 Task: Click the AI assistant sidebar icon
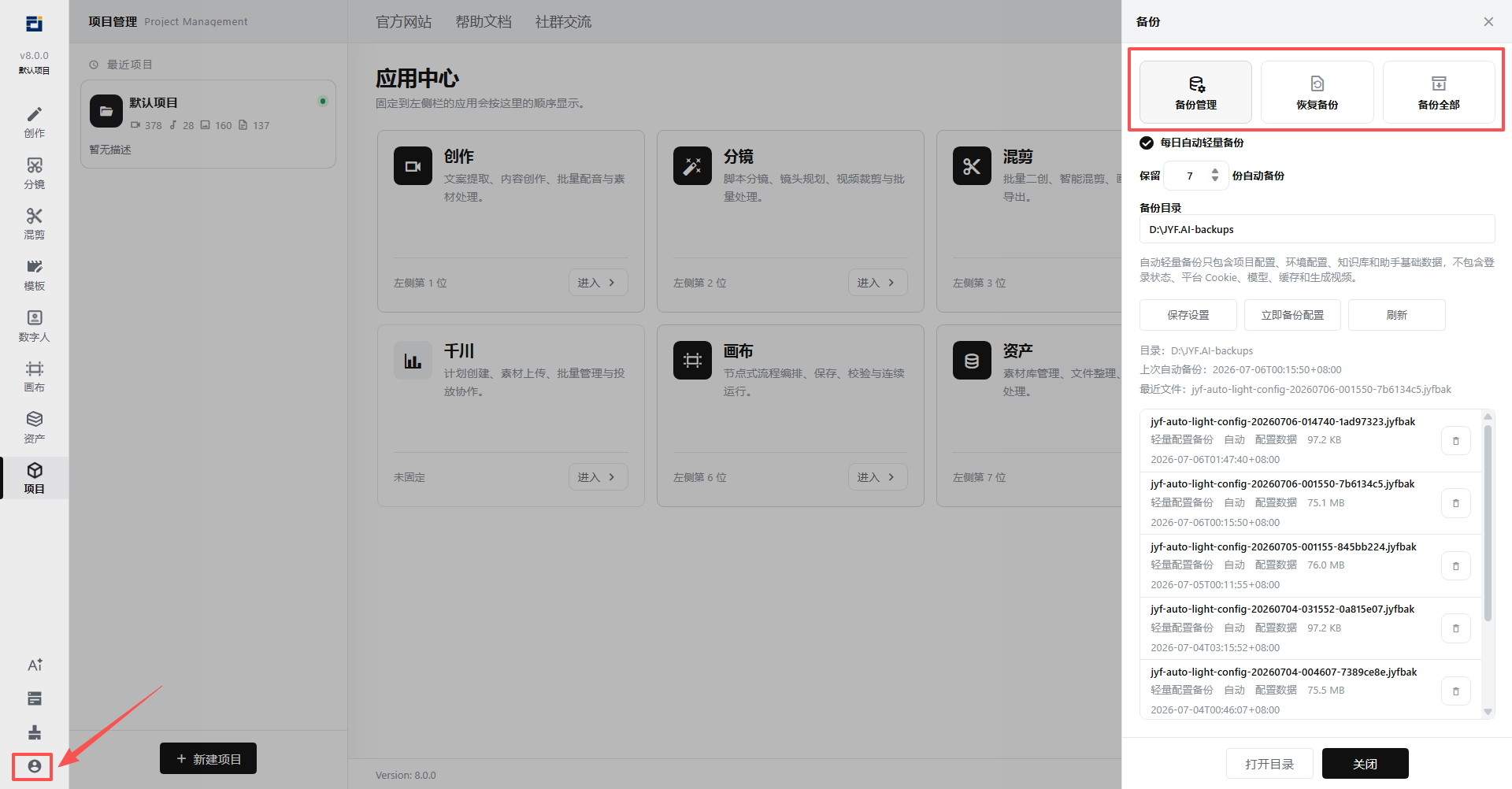click(x=35, y=665)
